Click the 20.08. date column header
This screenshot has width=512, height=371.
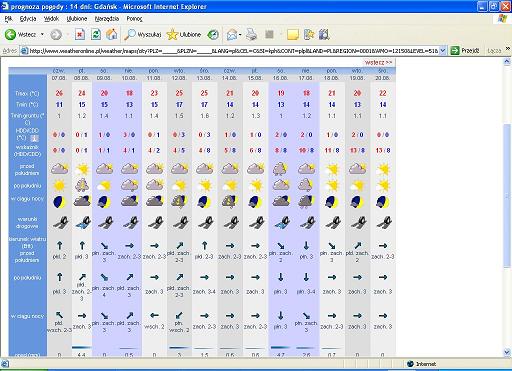(x=383, y=78)
